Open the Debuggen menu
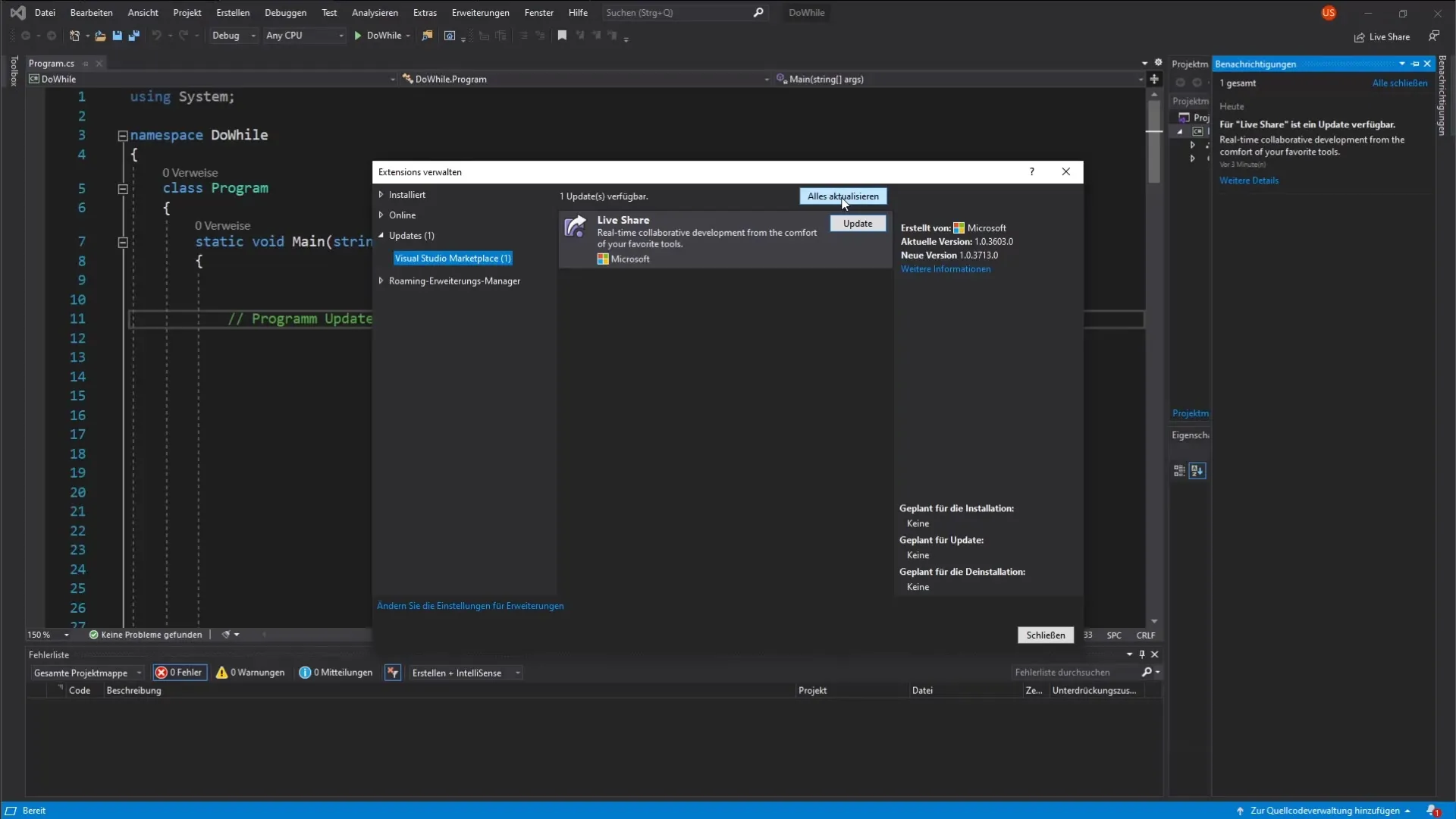The height and width of the screenshot is (819, 1456). click(x=285, y=13)
